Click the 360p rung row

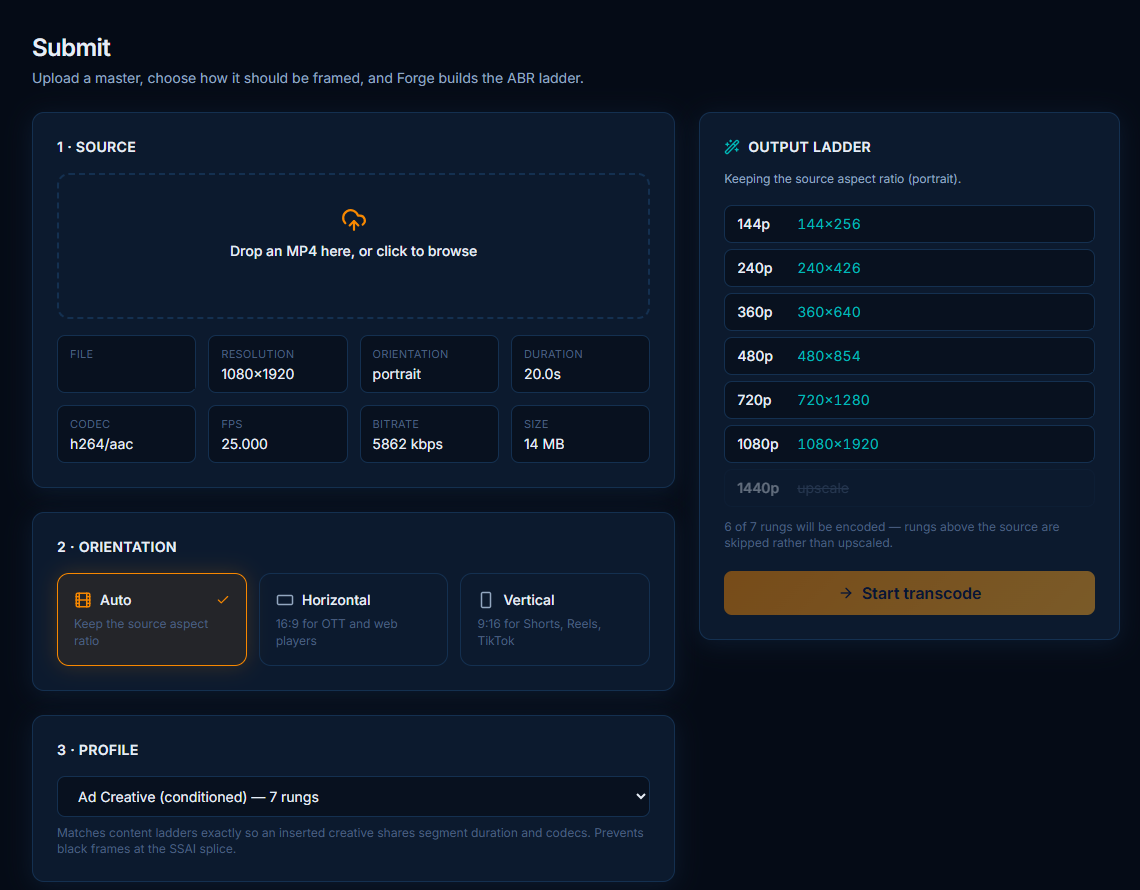pos(909,312)
